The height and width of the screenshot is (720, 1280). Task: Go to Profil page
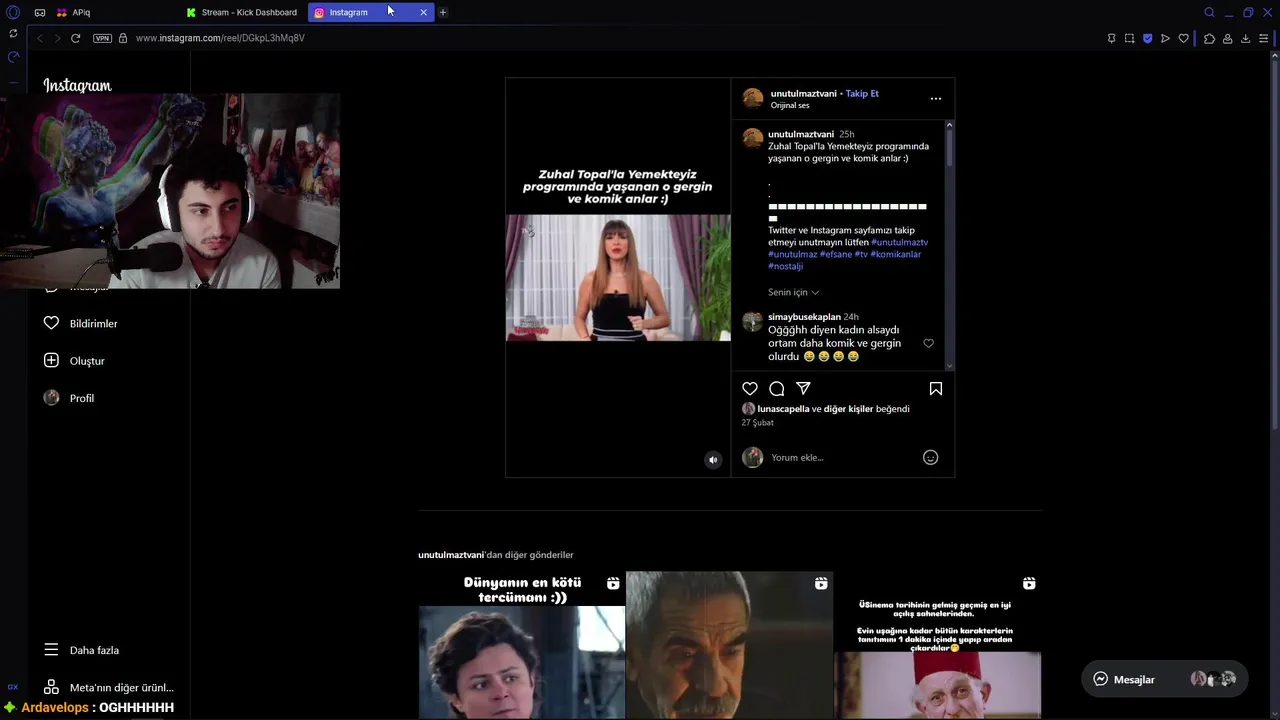tap(69, 398)
